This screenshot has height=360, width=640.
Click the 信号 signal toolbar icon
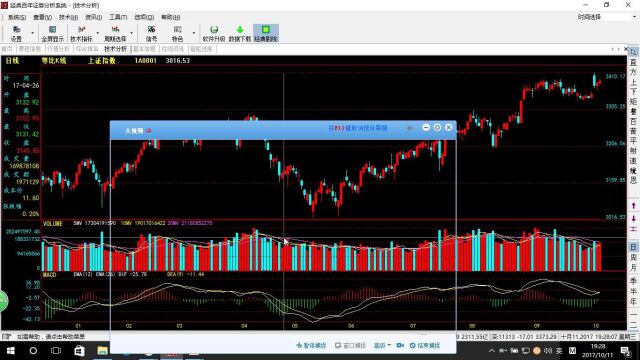(151, 33)
